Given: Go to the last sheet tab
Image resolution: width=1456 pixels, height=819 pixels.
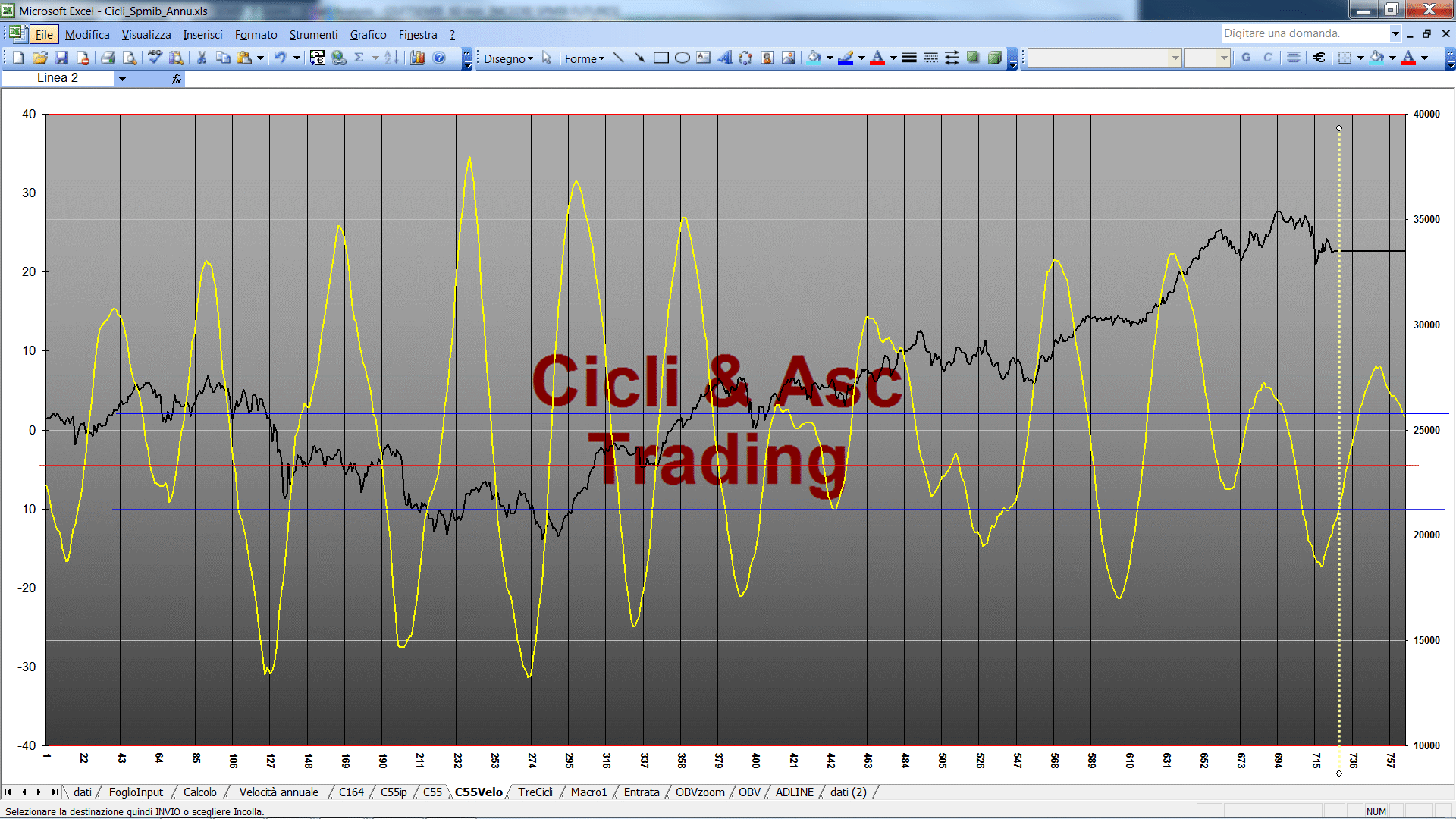Looking at the screenshot, I should [54, 792].
